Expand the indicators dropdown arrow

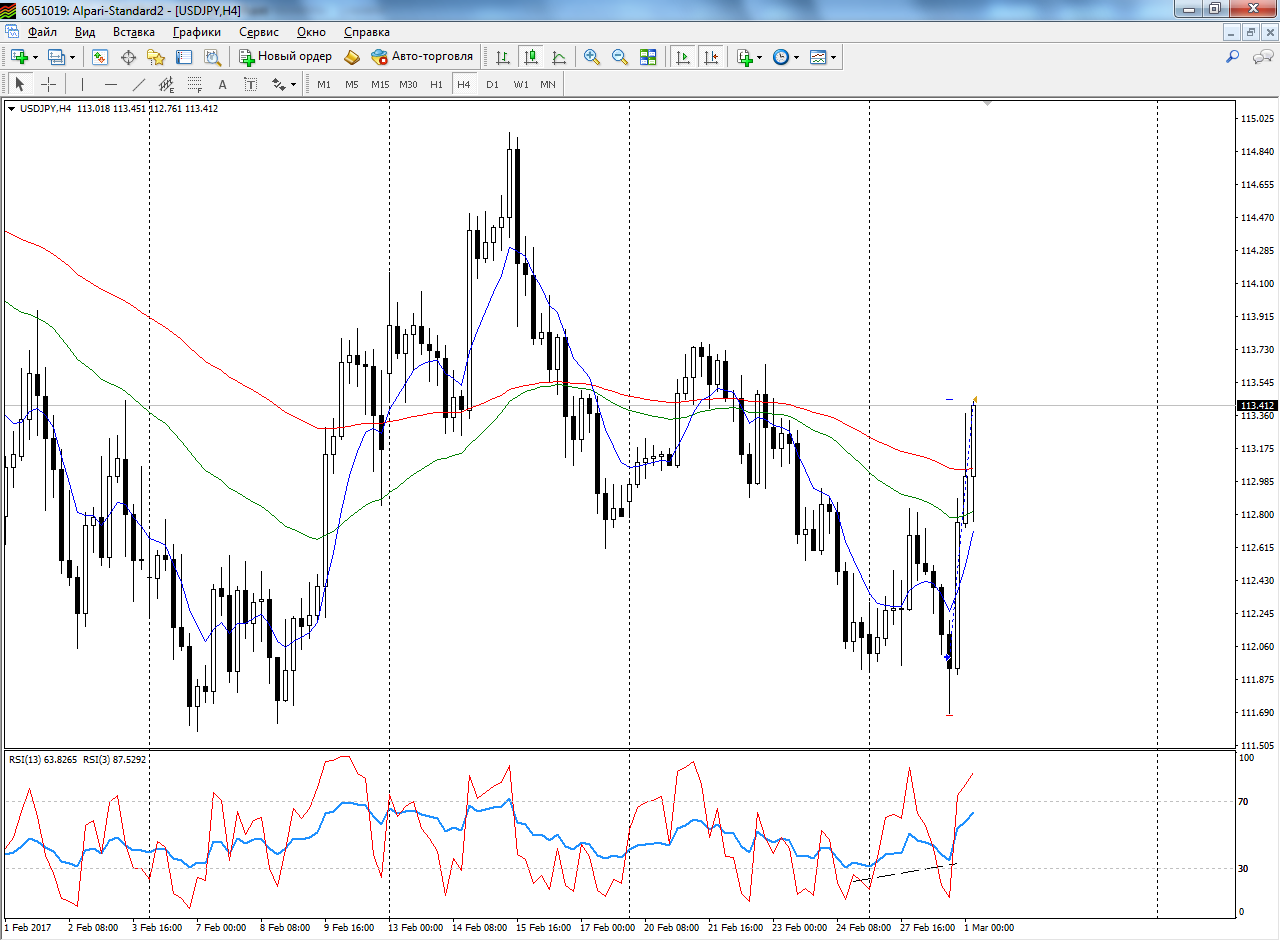[x=759, y=57]
